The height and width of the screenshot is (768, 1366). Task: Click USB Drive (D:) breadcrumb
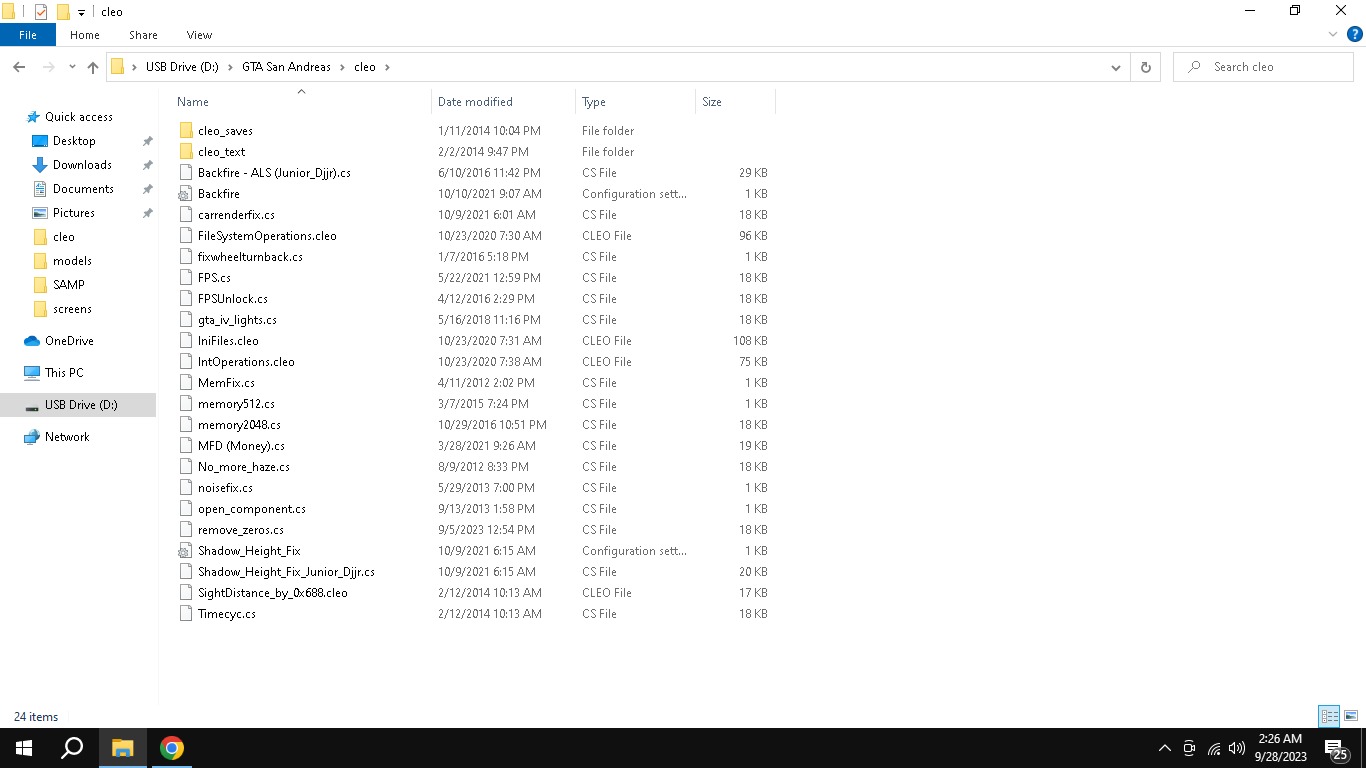point(182,67)
